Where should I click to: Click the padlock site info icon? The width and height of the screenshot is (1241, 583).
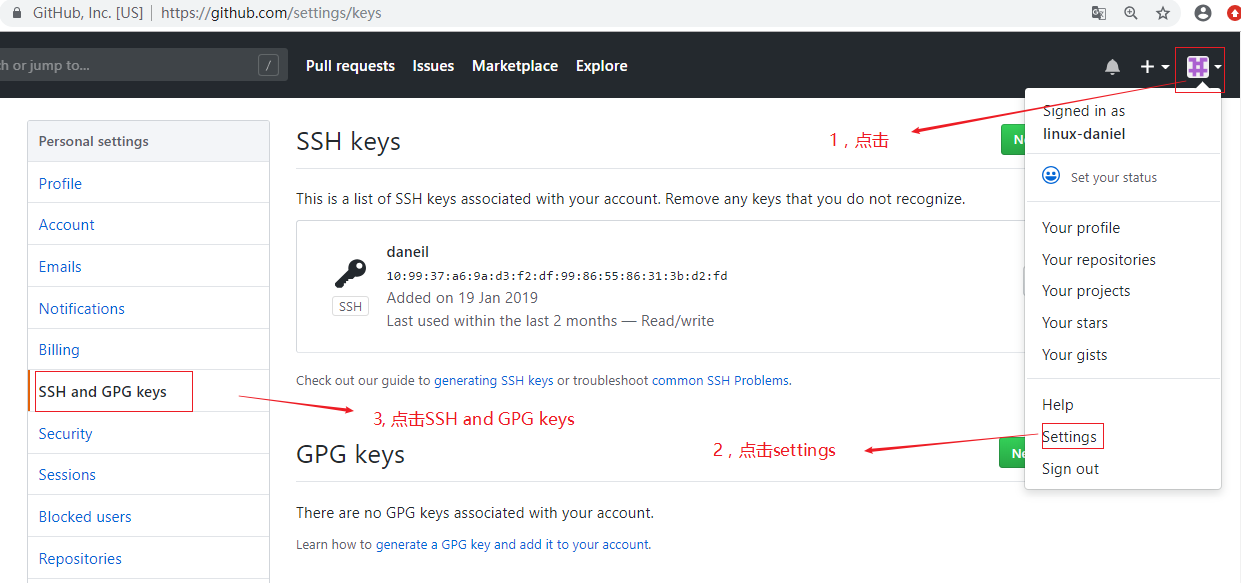(15, 13)
